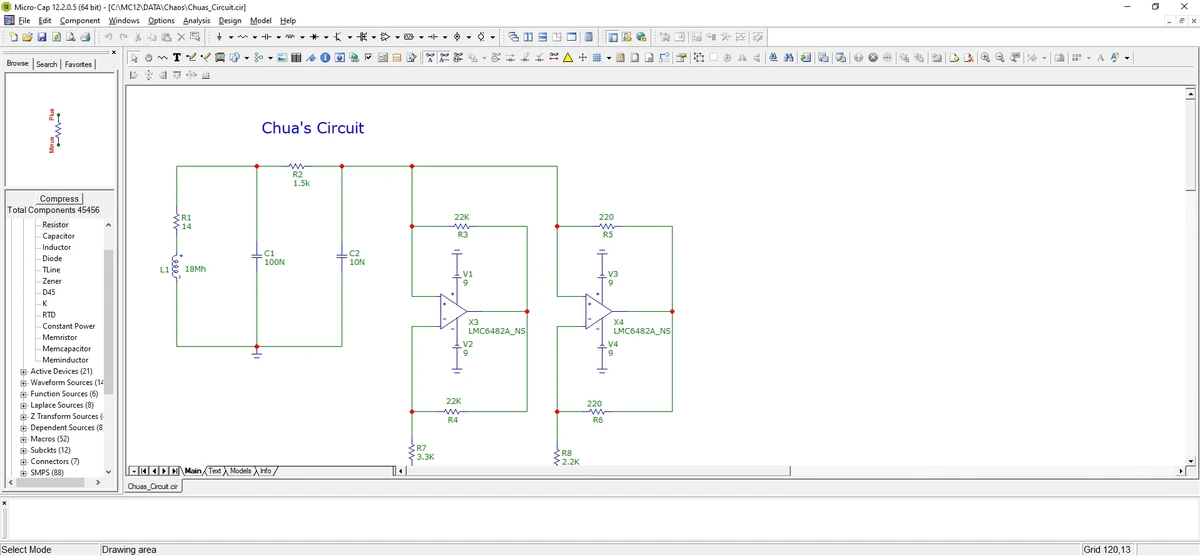Switch to the Text page tab
Viewport: 1200px width, 556px height.
tap(215, 470)
